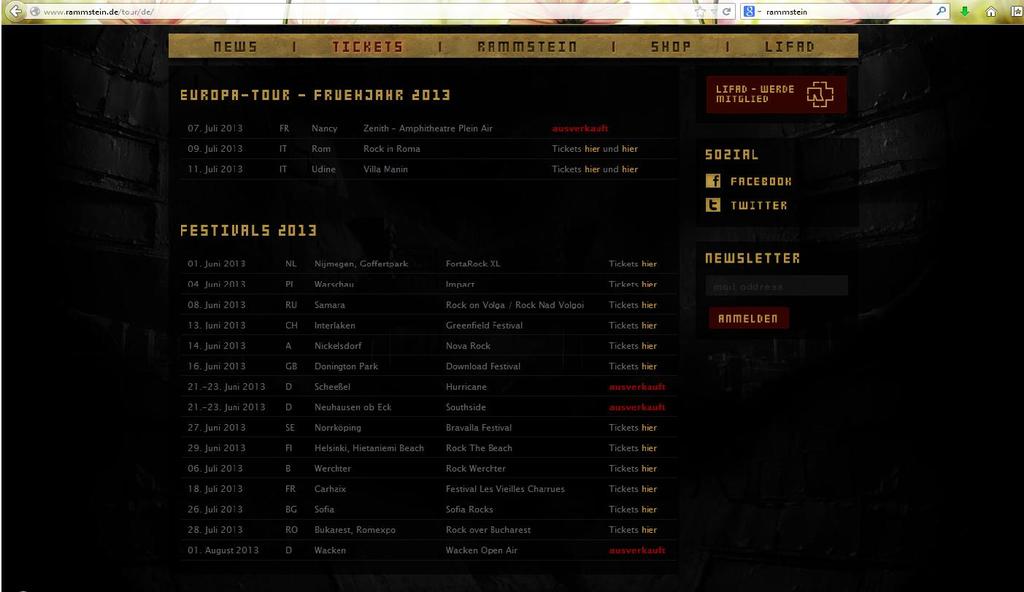The image size is (1024, 592).
Task: Open ticket link 'hier' for Greenfield Festival
Action: pos(649,325)
